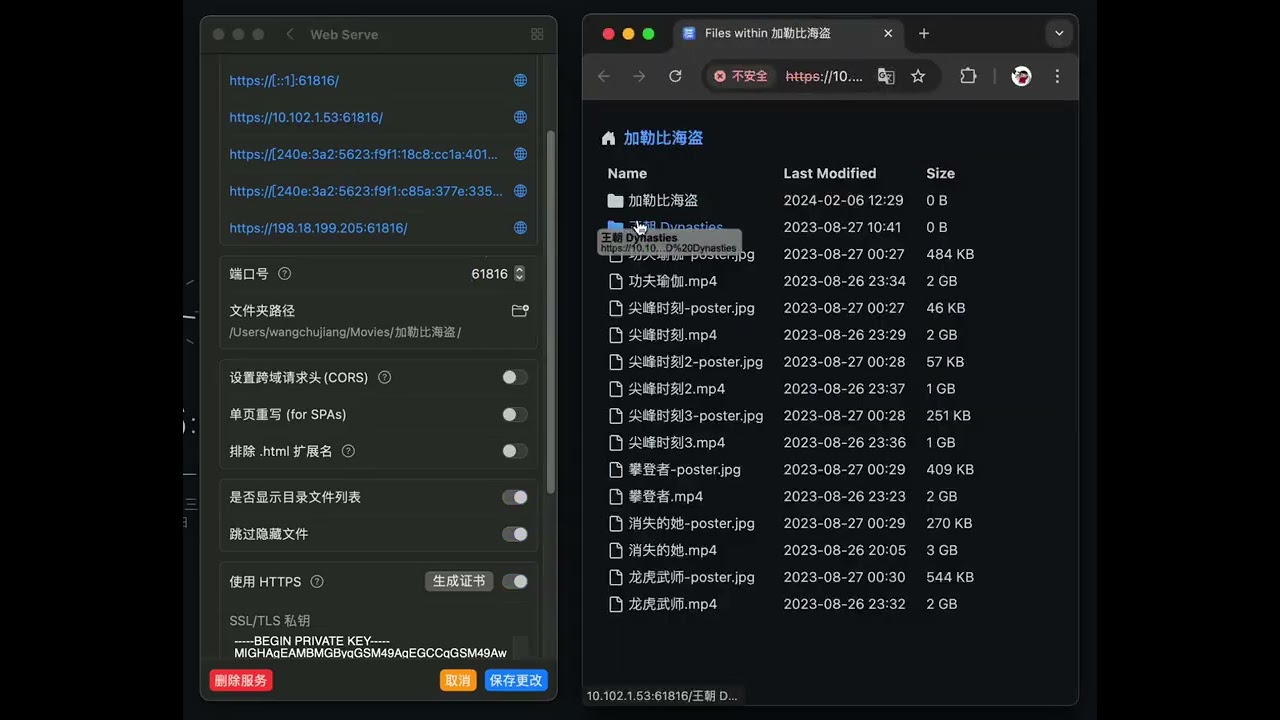The height and width of the screenshot is (720, 1280).
Task: Click blue 保存更改 button
Action: click(x=516, y=681)
